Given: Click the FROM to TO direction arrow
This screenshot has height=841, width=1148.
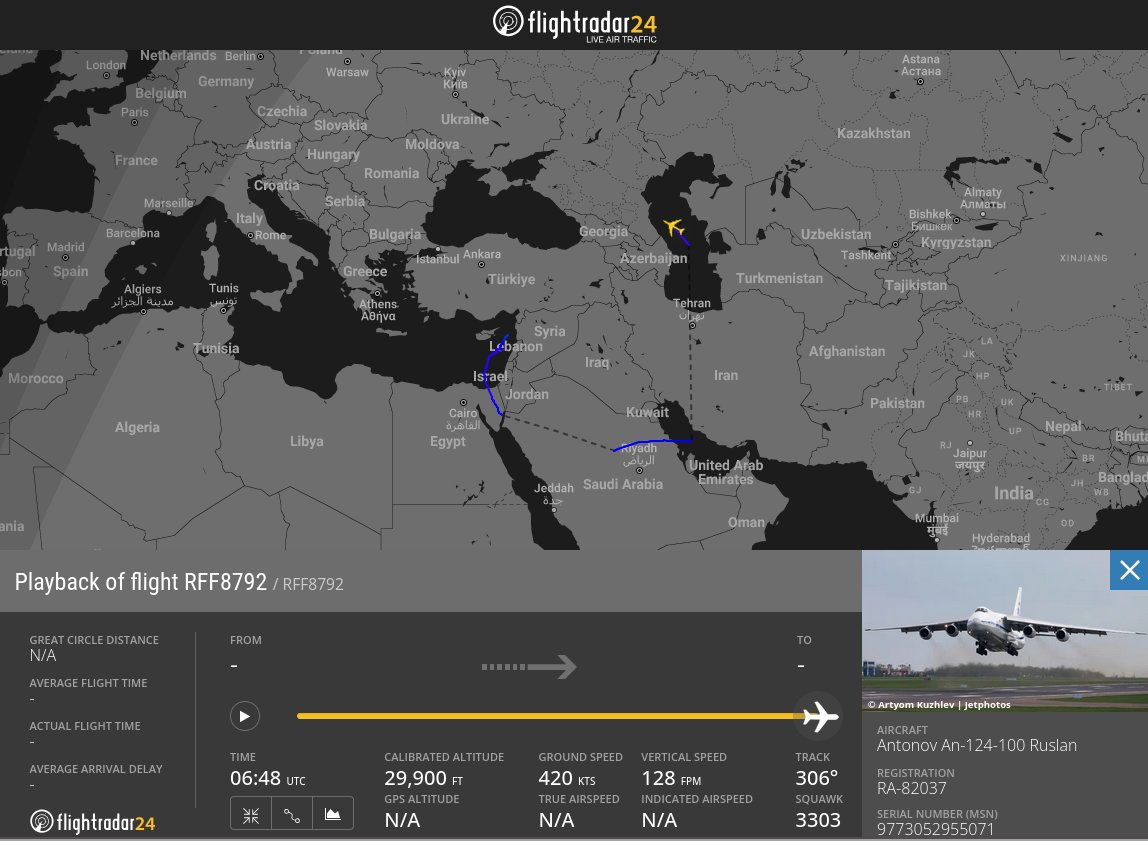Looking at the screenshot, I should pos(529,667).
